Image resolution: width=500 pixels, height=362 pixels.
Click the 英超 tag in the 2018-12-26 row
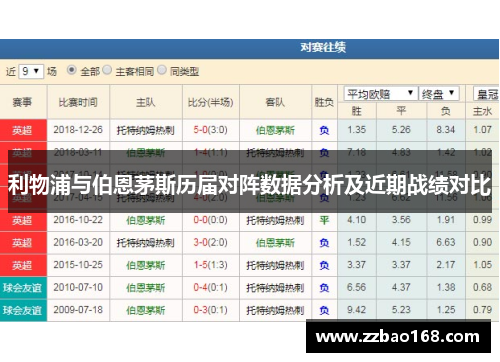pos(22,130)
